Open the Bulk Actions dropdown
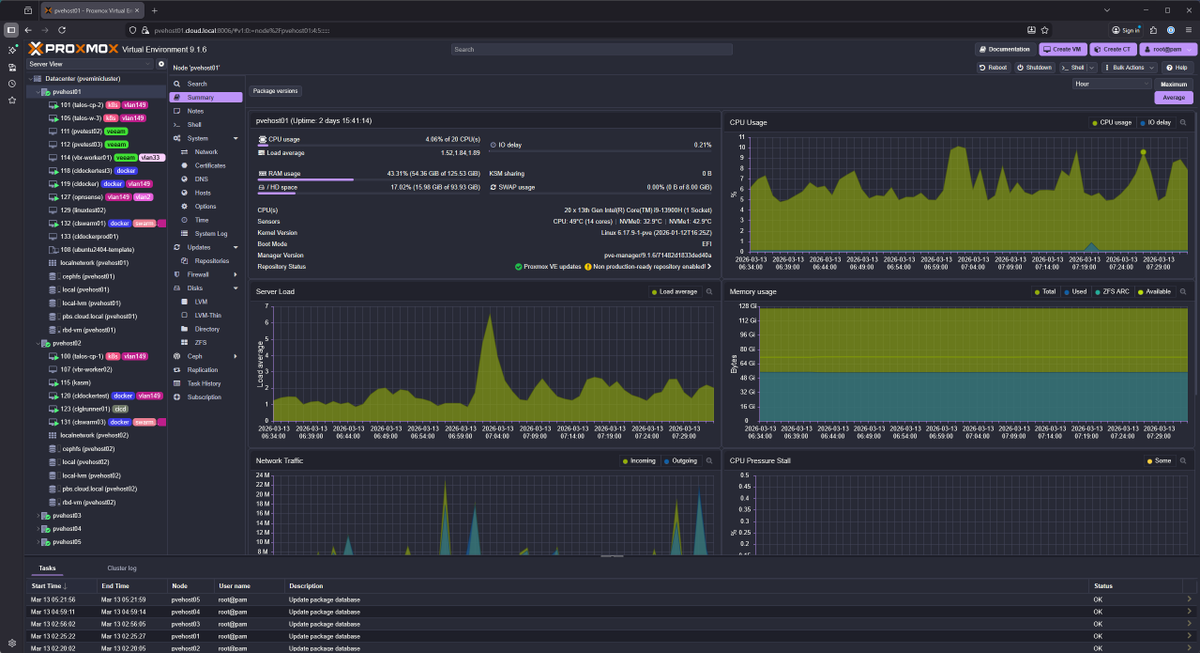1200x653 pixels. [1129, 67]
